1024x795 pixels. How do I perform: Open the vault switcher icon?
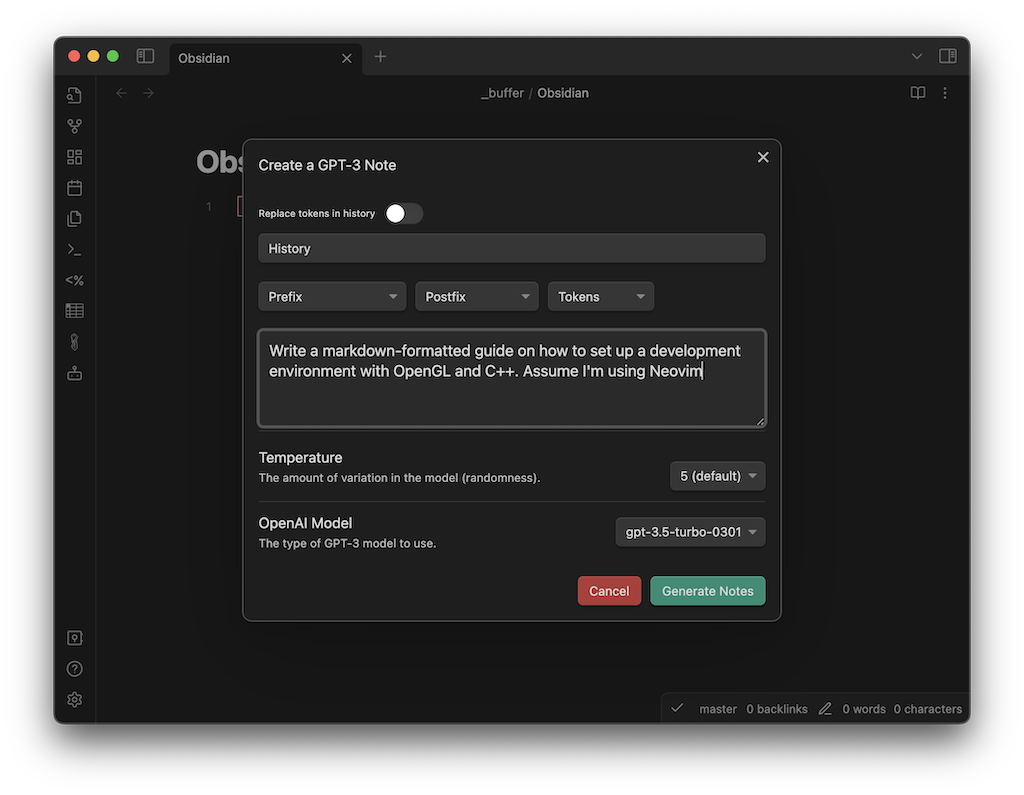coord(74,638)
